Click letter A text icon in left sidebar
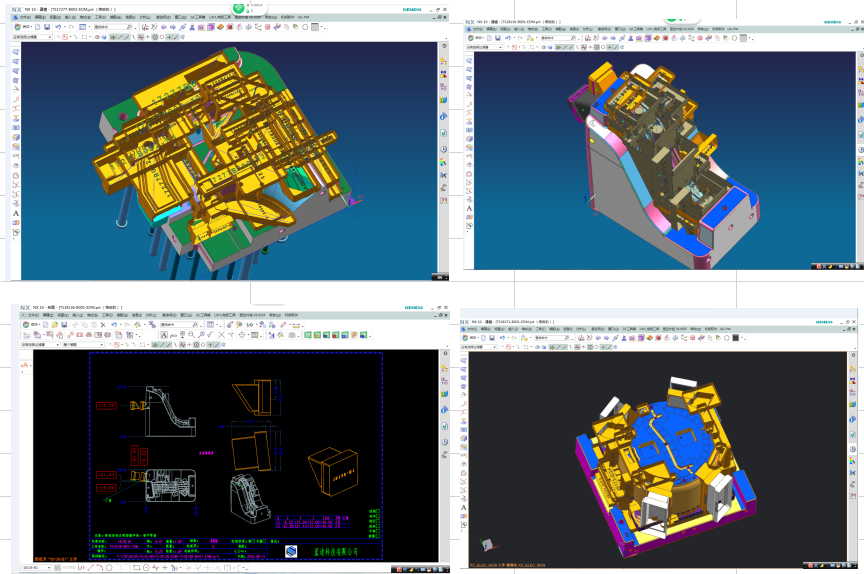This screenshot has width=864, height=574. tap(16, 213)
